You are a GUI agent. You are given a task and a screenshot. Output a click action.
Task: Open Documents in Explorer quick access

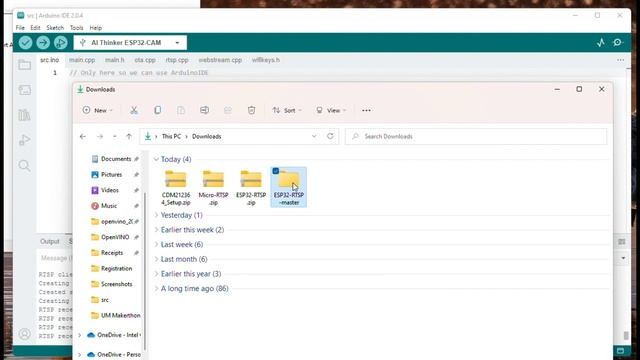(x=116, y=159)
